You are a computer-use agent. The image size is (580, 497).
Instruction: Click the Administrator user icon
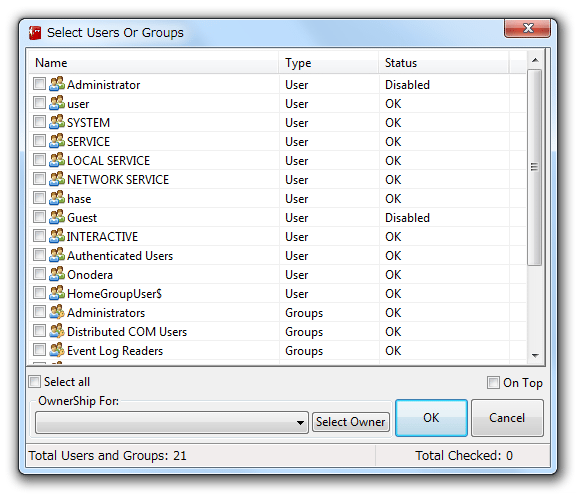[x=57, y=84]
